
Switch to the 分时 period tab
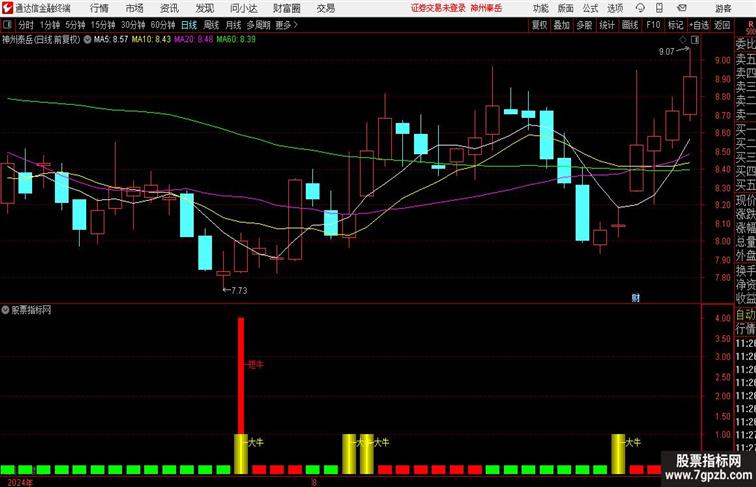[x=26, y=25]
